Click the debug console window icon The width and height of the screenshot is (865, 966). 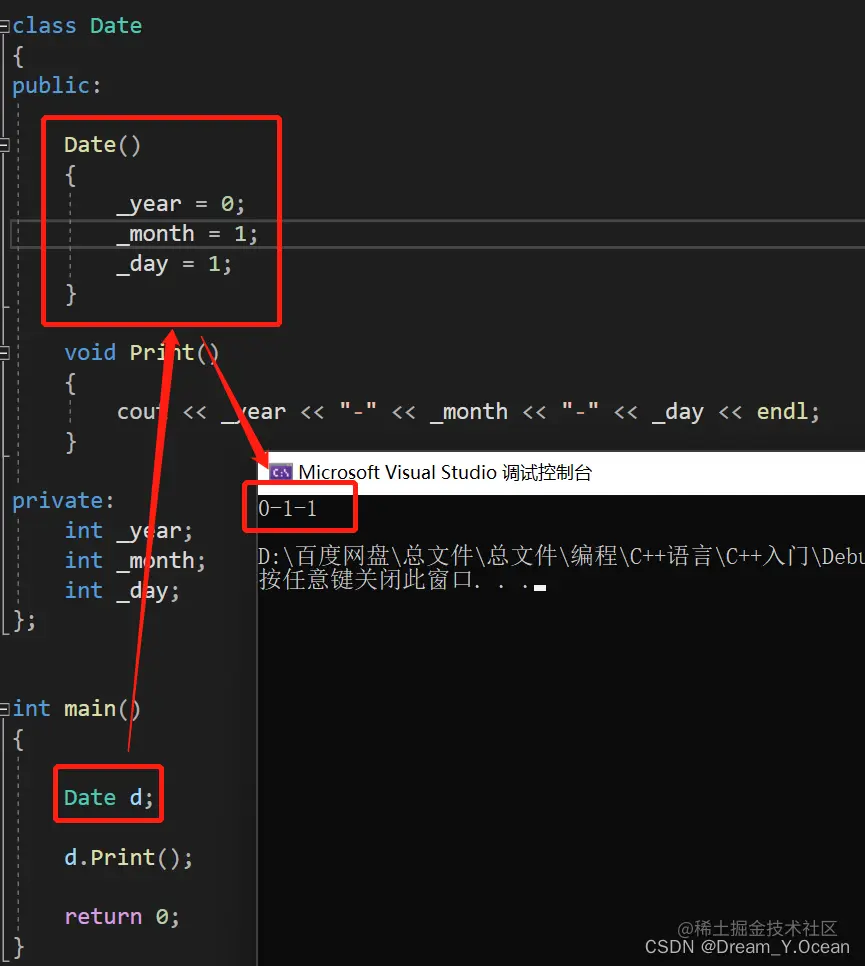[280, 472]
